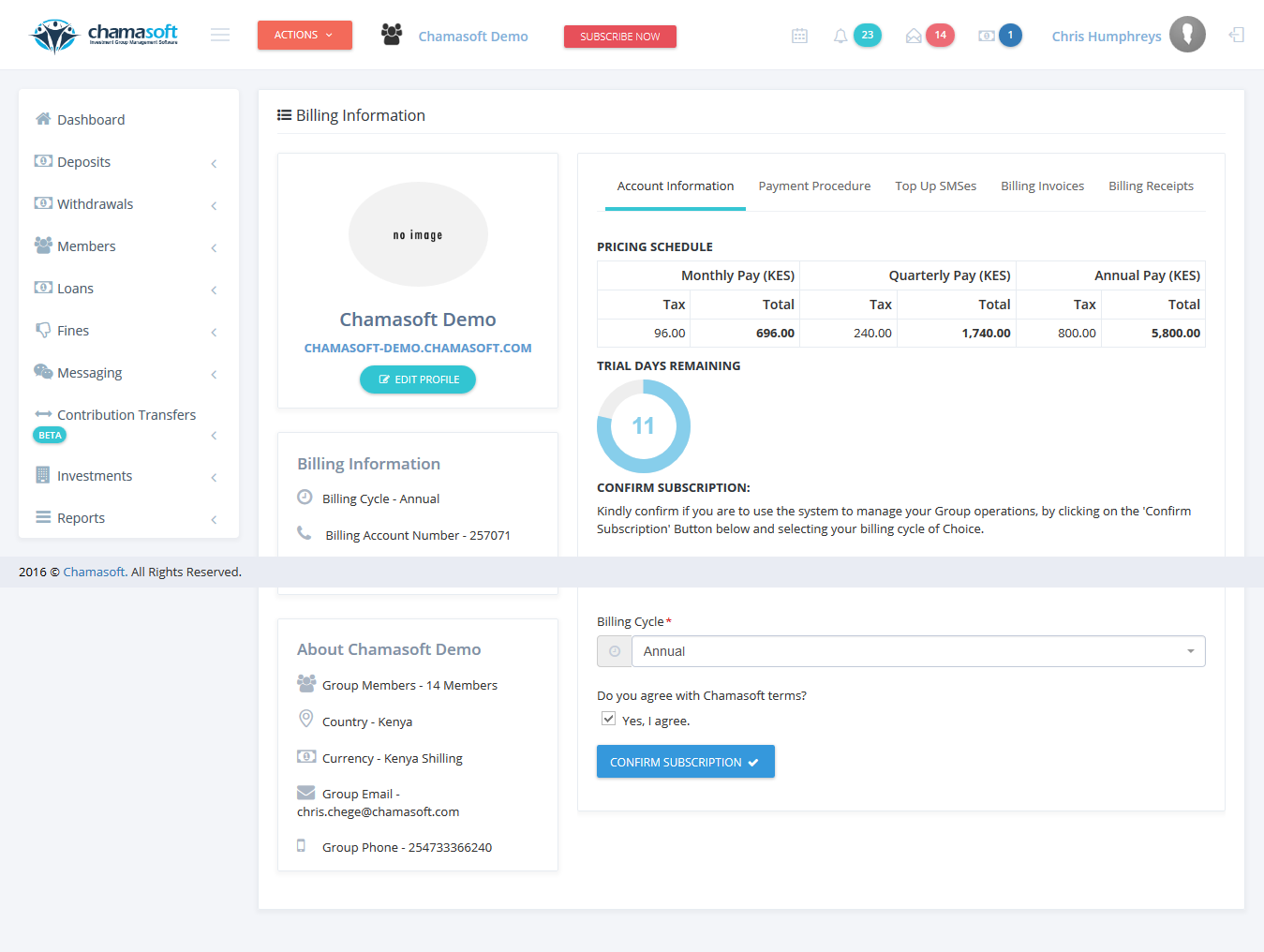Click the user avatar image

pos(1187,35)
